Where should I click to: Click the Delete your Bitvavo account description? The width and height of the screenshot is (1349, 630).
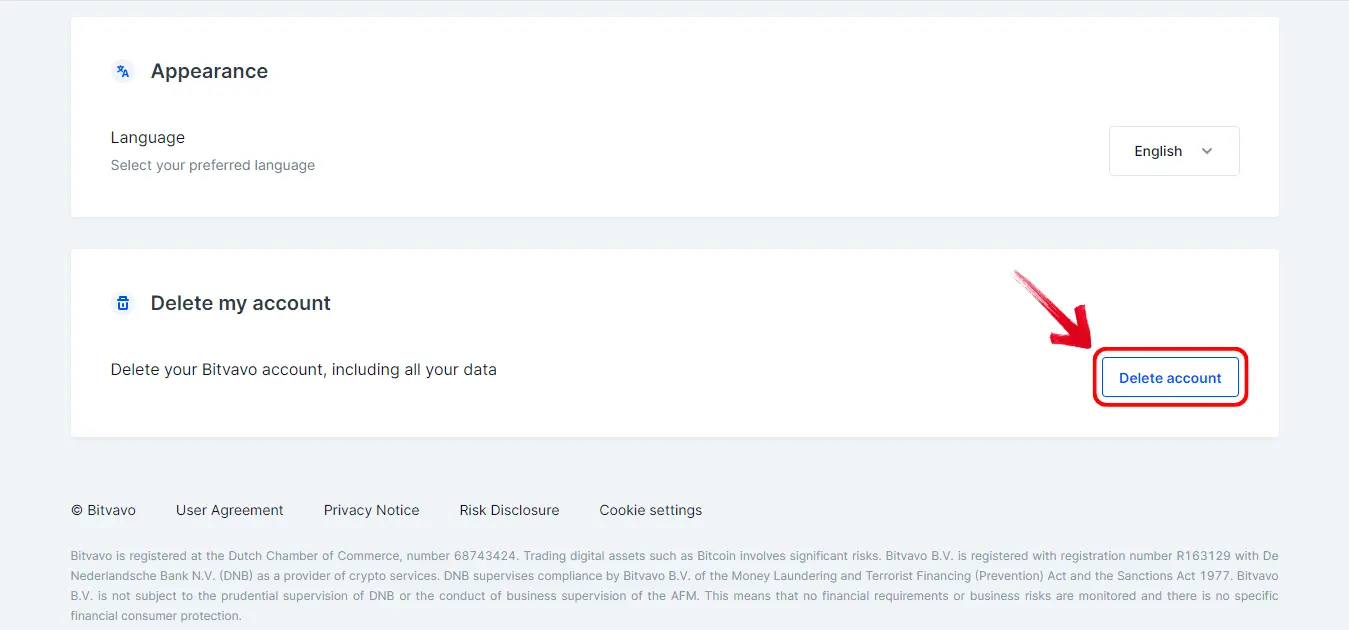[x=304, y=370]
